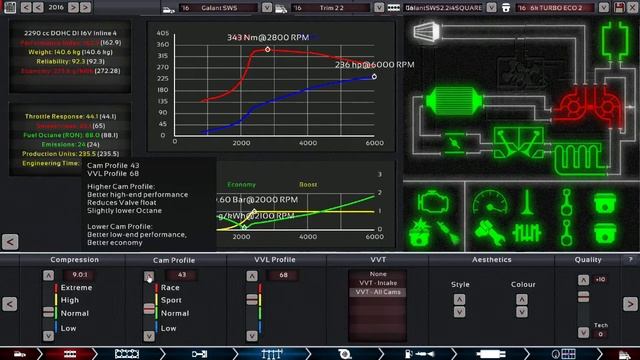This screenshot has height=360, width=640.
Task: Collapse the stats panel with left chevron
Action: pyautogui.click(x=10, y=242)
